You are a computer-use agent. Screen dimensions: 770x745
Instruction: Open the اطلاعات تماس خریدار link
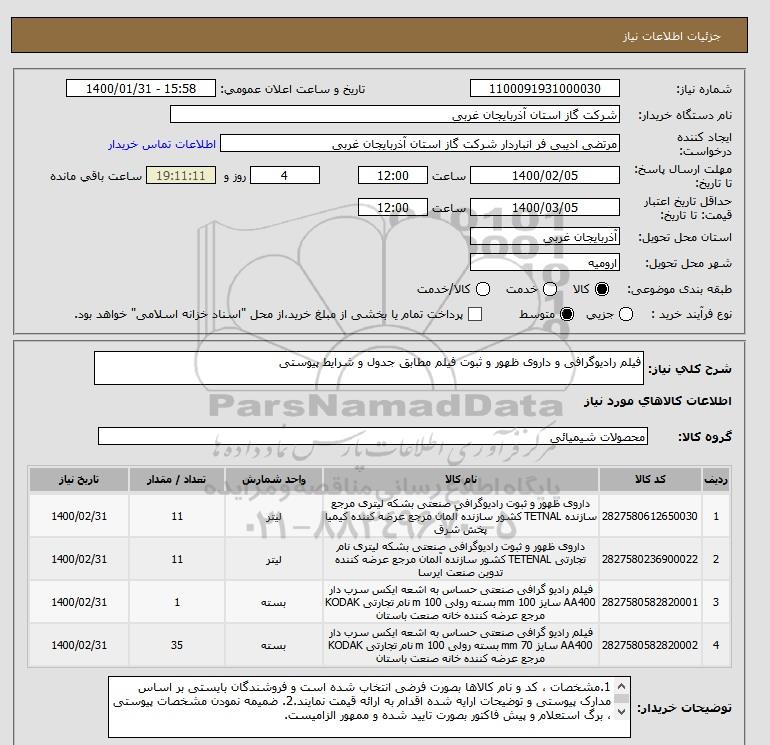[x=162, y=144]
